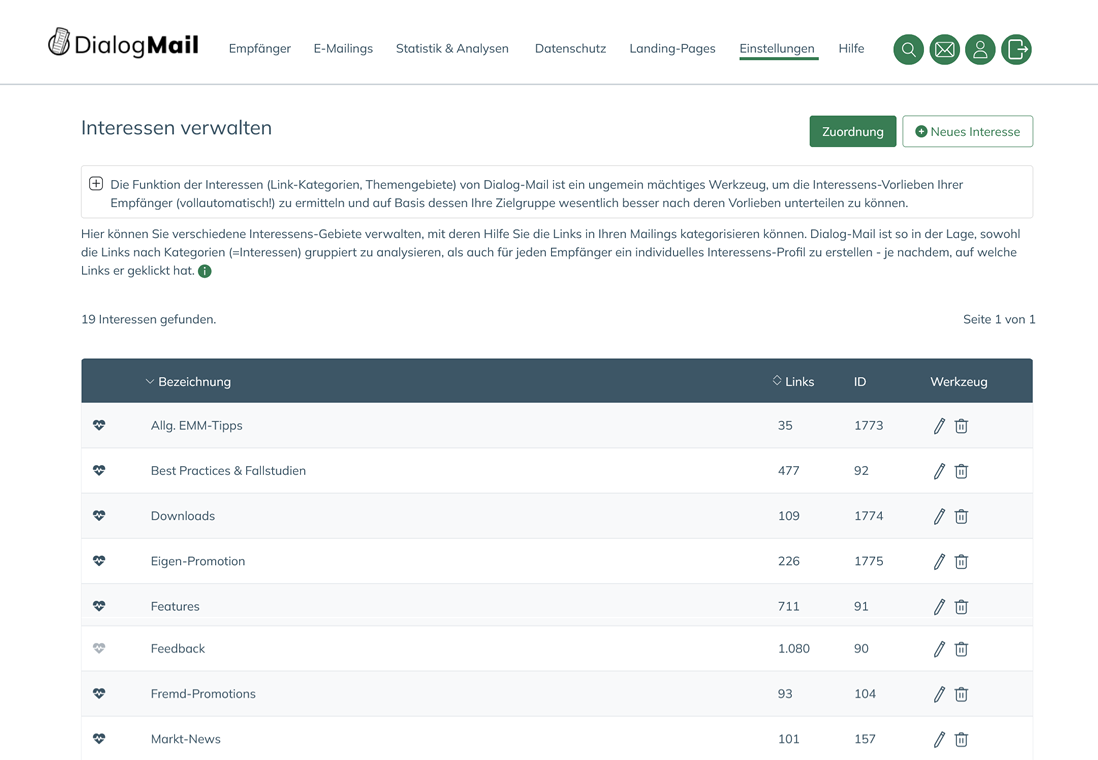Open the envelope mail icon
Image resolution: width=1098 pixels, height=760 pixels.
click(x=944, y=49)
